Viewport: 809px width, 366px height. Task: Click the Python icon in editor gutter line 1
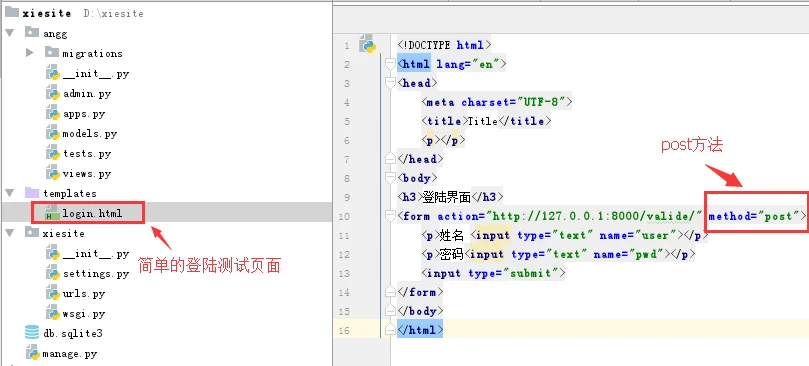[x=367, y=44]
